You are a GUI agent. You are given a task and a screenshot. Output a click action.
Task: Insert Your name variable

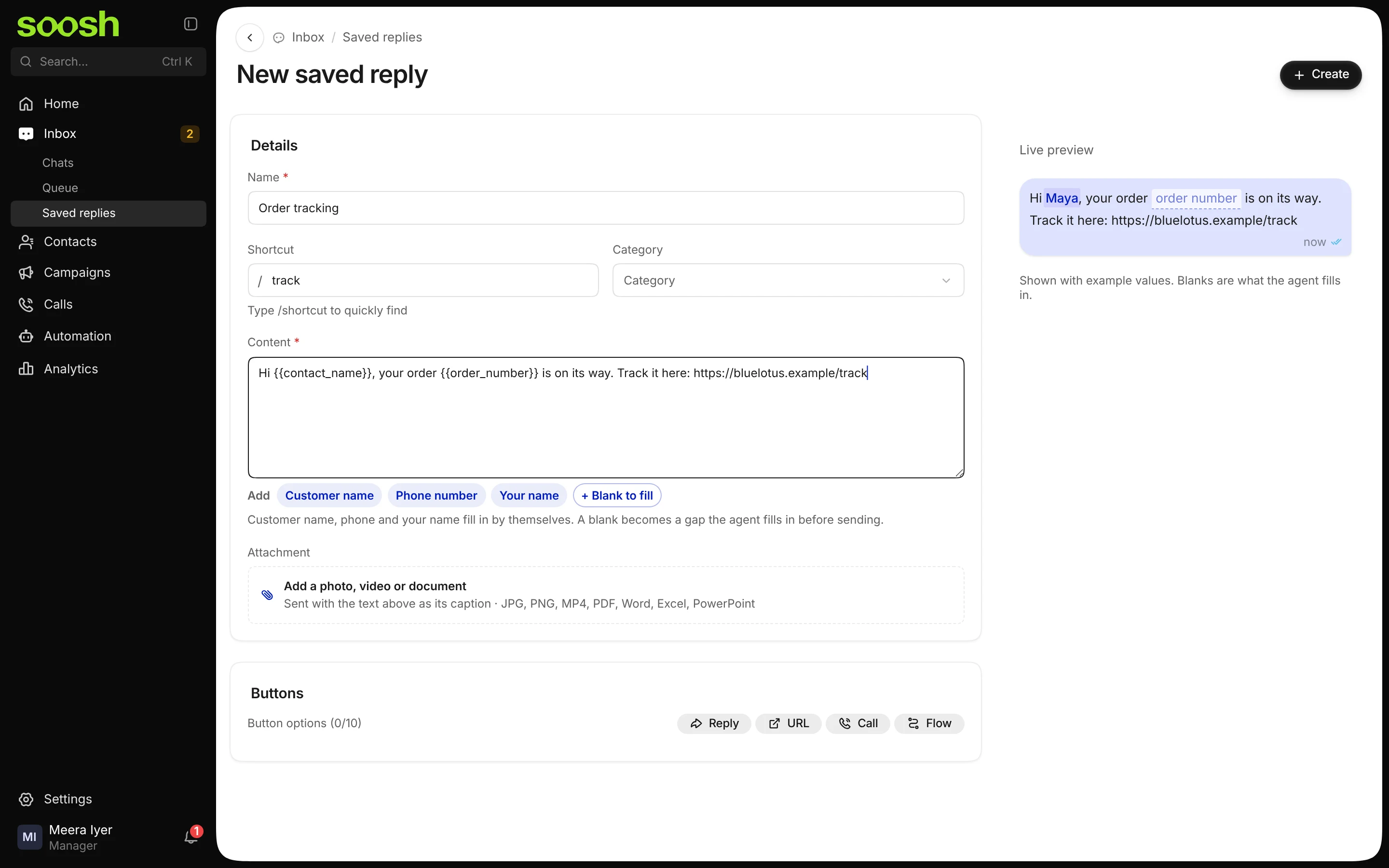point(529,495)
